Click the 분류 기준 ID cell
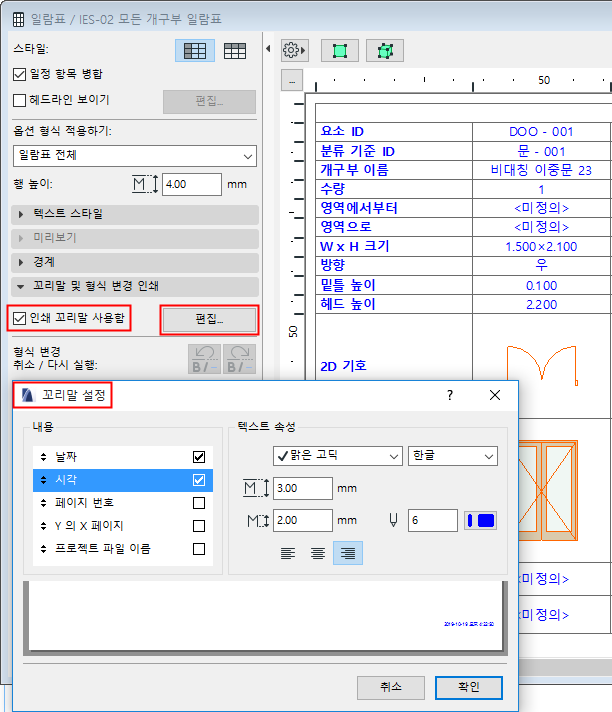This screenshot has width=612, height=712. pos(394,151)
